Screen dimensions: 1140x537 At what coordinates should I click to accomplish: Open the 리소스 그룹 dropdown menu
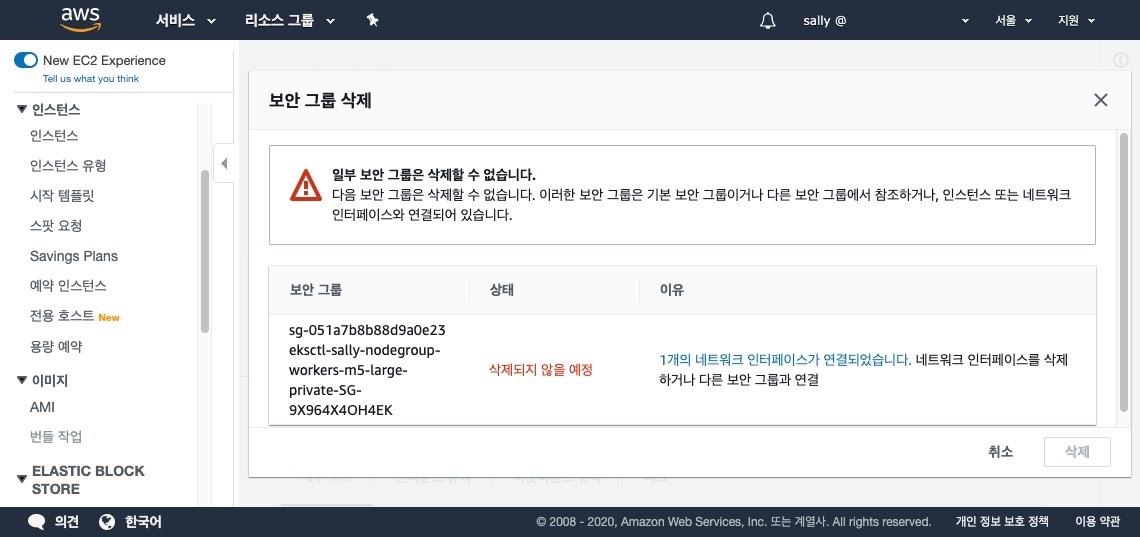(289, 20)
